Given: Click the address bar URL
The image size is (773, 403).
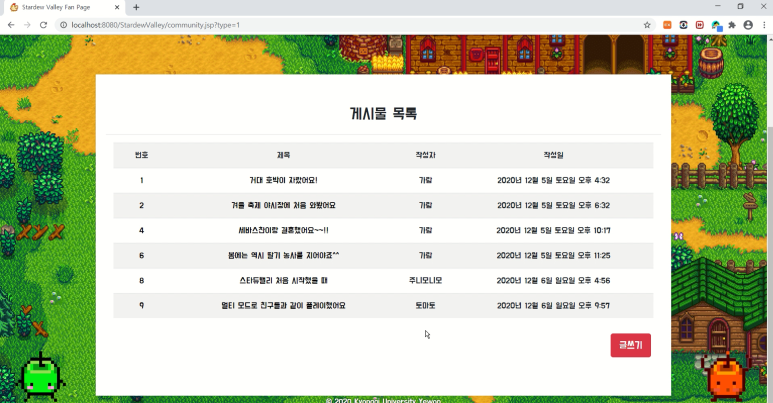Looking at the screenshot, I should coord(155,25).
